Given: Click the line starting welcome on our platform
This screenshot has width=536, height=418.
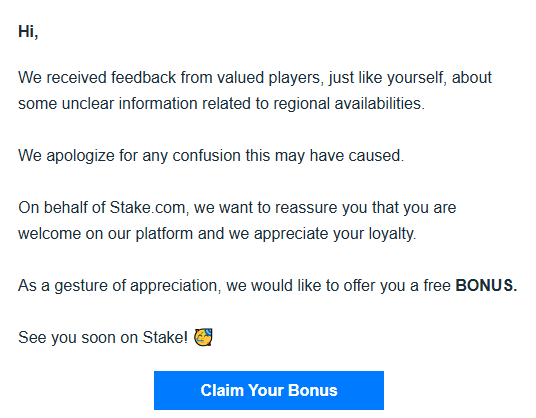Looking at the screenshot, I should (x=217, y=234).
